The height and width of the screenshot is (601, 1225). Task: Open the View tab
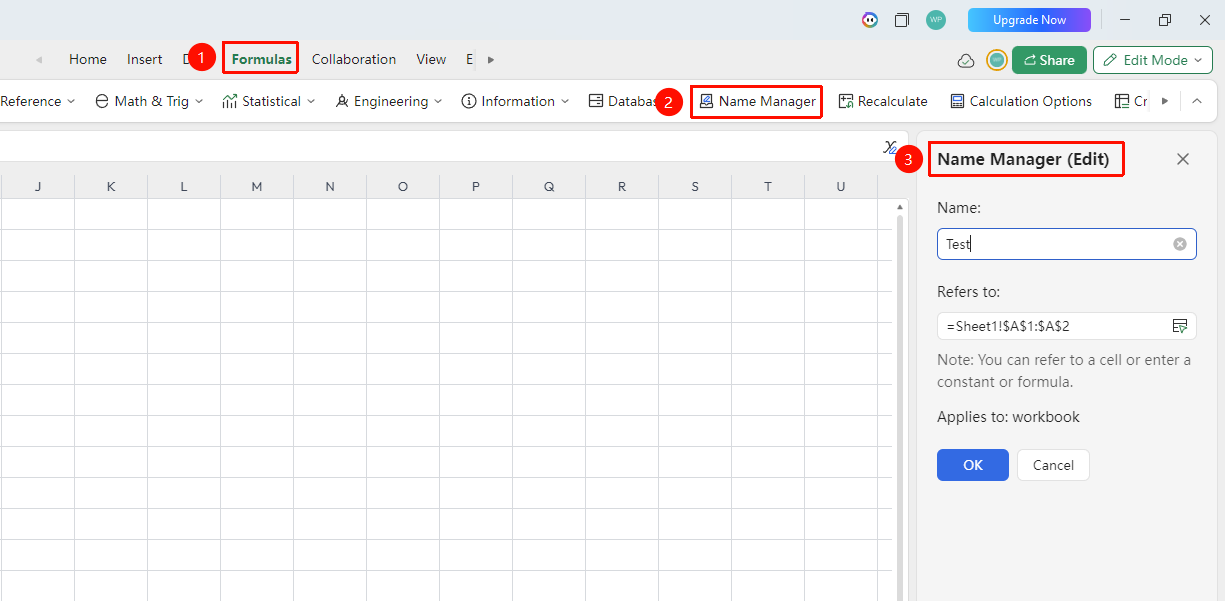click(x=431, y=60)
